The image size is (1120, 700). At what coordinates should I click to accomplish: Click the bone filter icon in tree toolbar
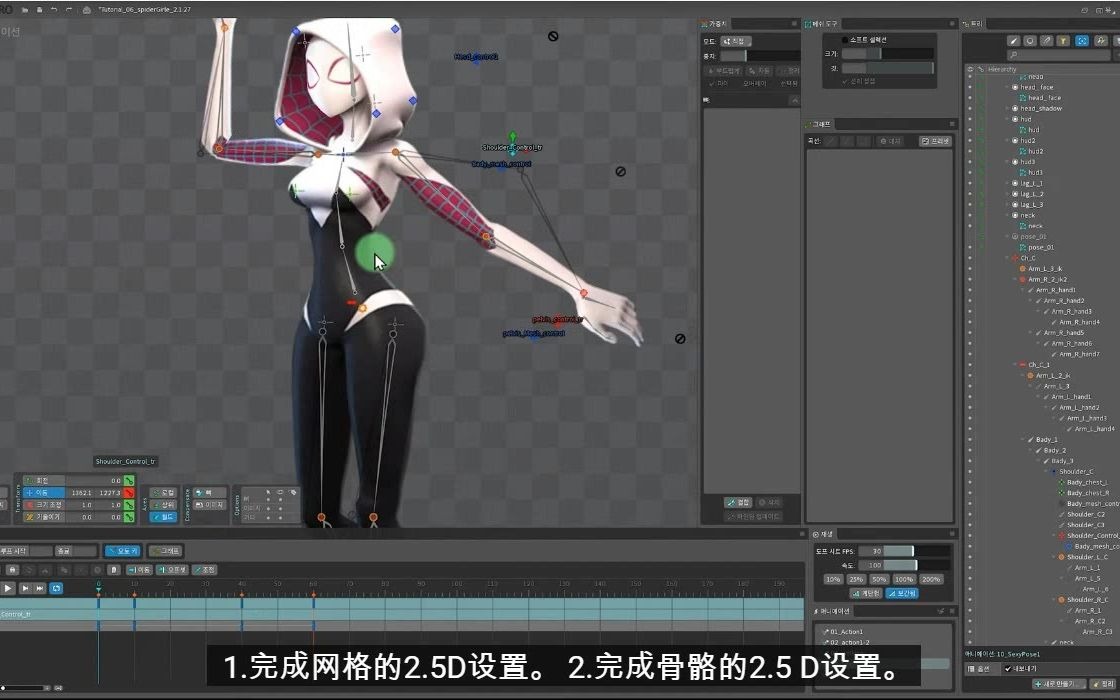tap(1047, 41)
